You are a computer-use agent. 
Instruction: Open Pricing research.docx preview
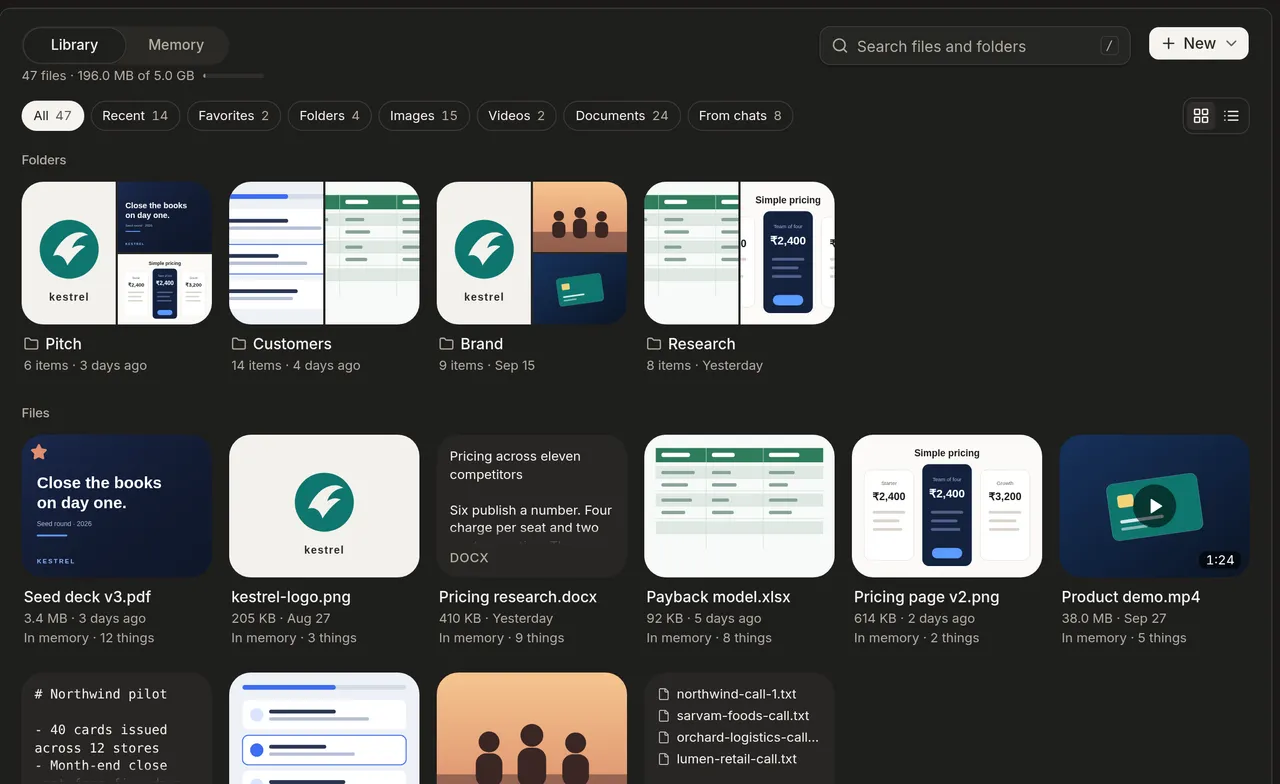pos(532,506)
